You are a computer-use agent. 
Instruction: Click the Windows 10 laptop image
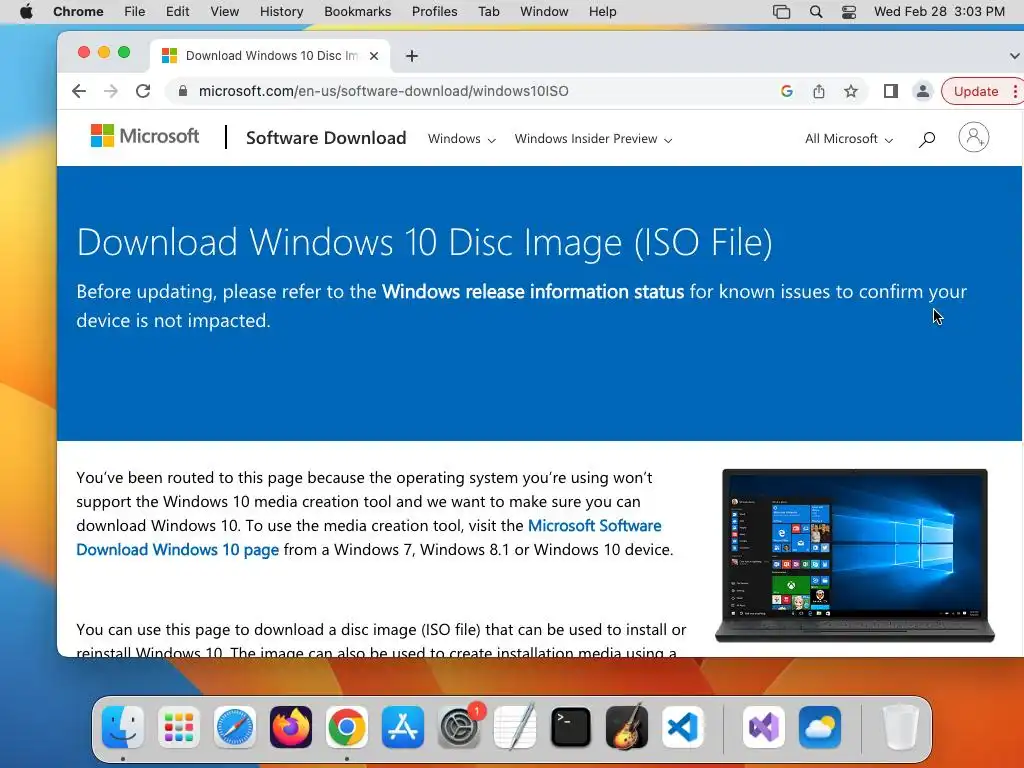tap(855, 556)
